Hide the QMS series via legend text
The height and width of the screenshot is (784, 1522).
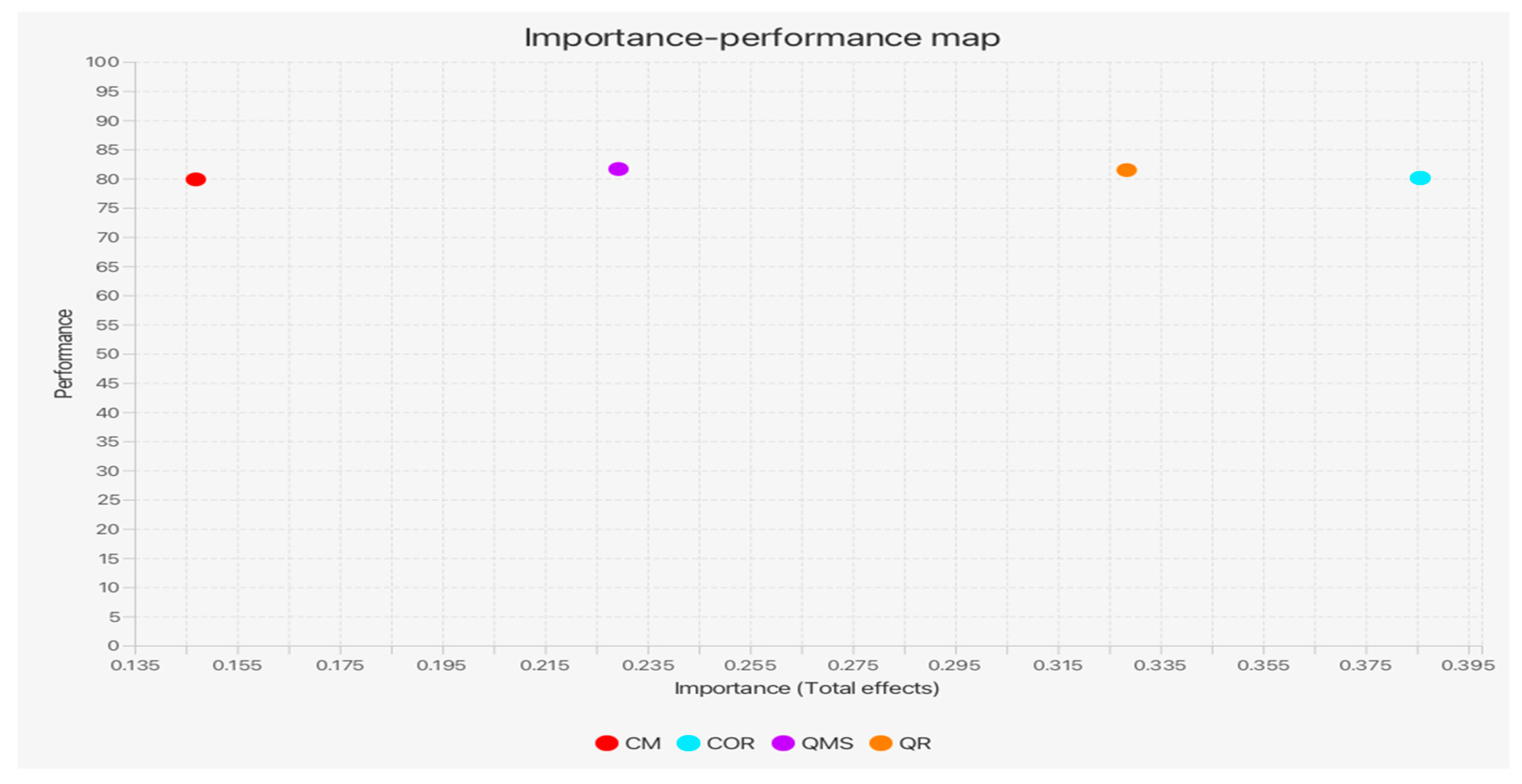coord(827,743)
